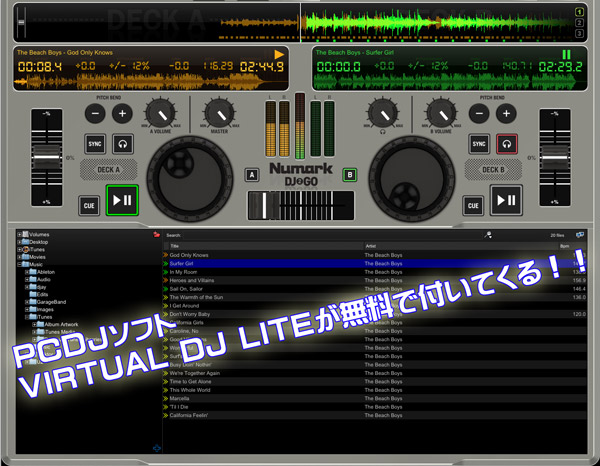600x466 pixels.
Task: Select track This Whole World
Action: pyautogui.click(x=375, y=390)
